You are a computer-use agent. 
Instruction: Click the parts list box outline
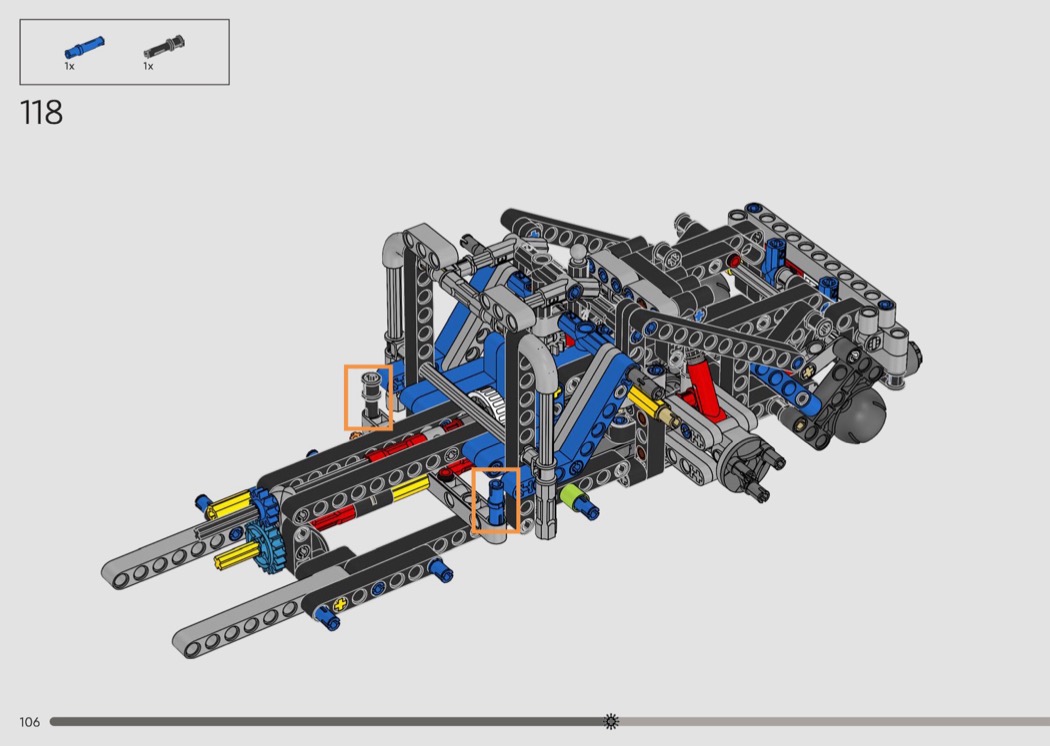pyautogui.click(x=124, y=21)
